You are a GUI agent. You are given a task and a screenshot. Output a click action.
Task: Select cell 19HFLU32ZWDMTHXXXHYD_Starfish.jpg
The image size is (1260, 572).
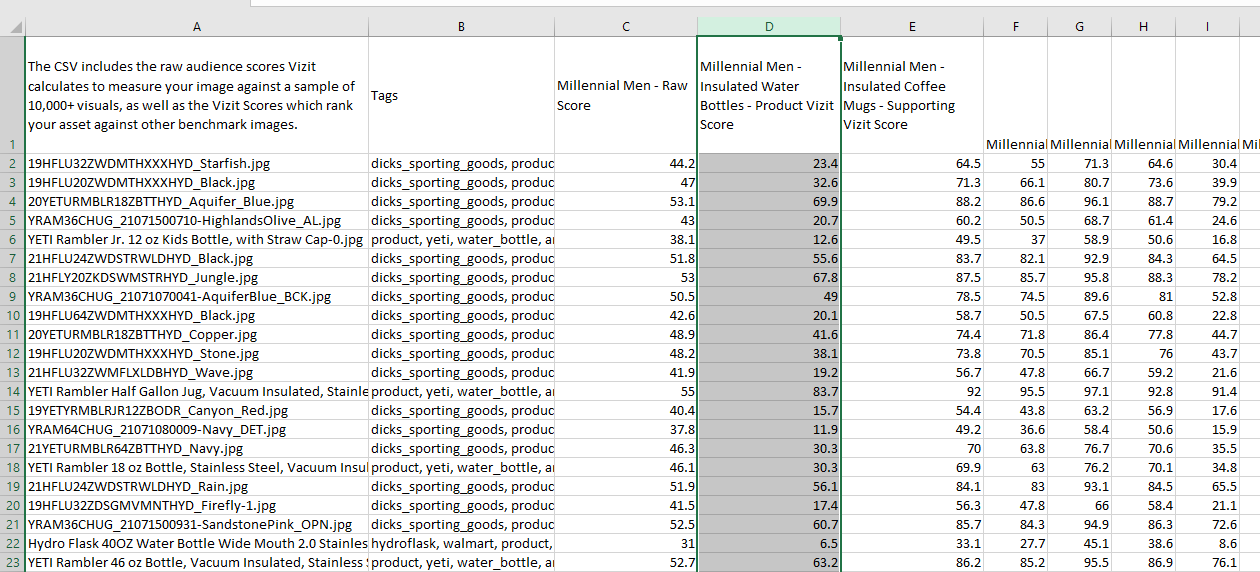tap(196, 163)
